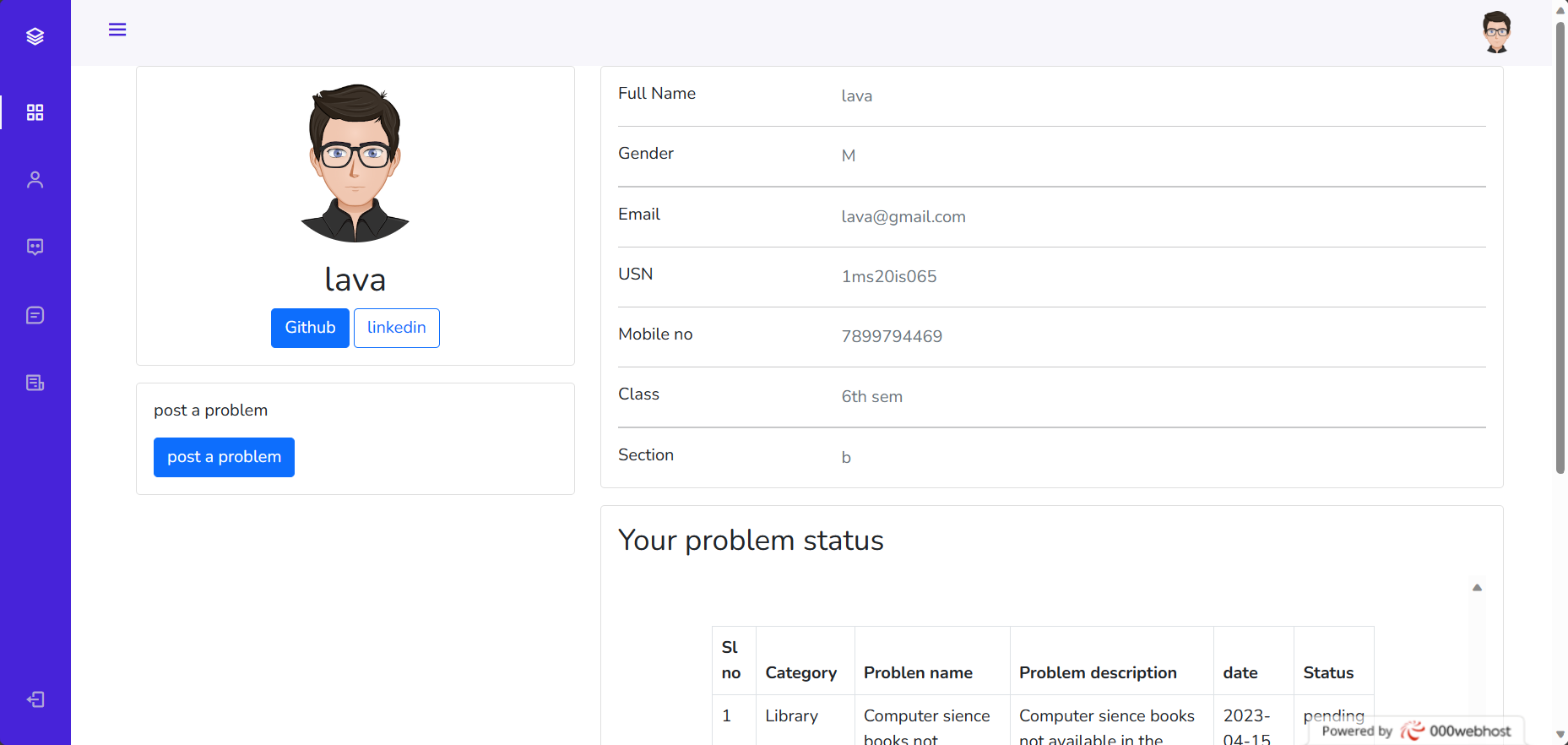The image size is (1568, 745).
Task: Open the dashboard grid icon
Action: tap(35, 112)
